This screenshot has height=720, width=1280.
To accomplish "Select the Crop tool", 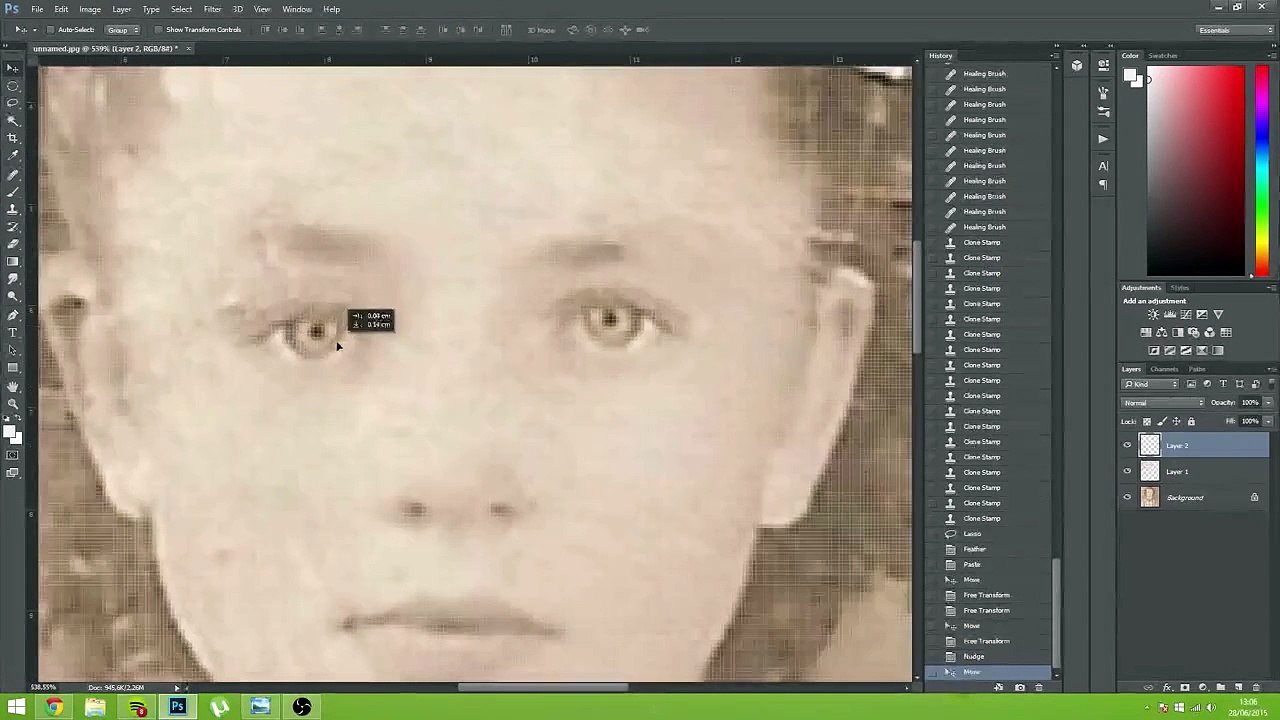I will [13, 138].
